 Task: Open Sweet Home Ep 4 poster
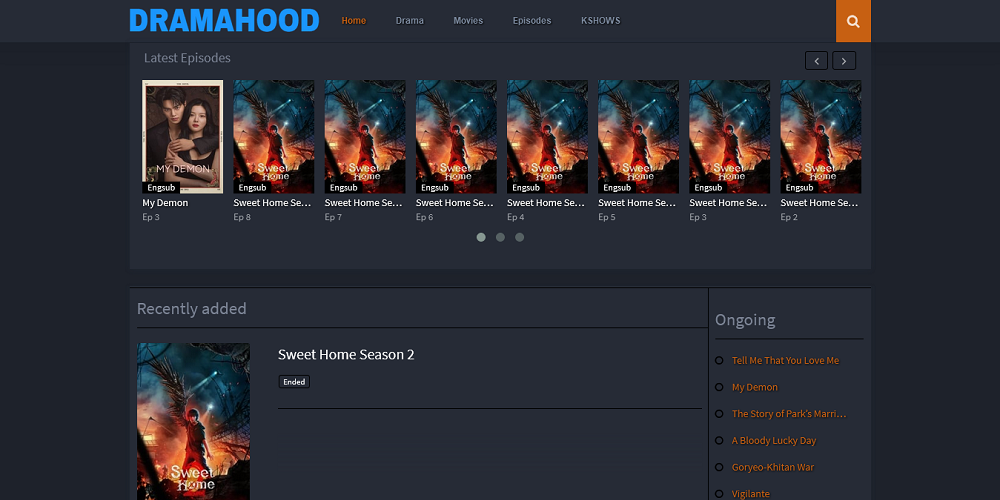click(547, 136)
